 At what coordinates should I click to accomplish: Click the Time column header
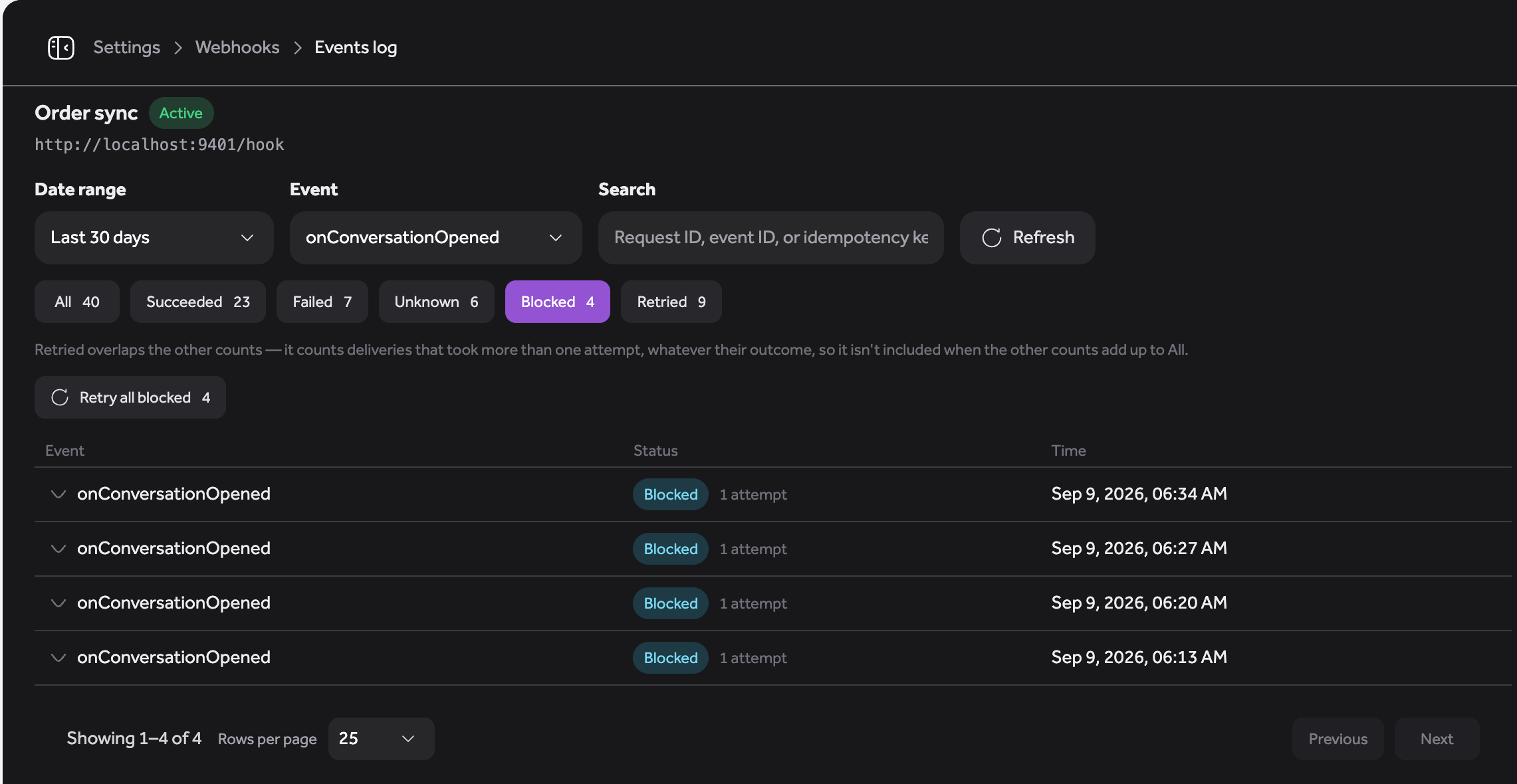1069,450
